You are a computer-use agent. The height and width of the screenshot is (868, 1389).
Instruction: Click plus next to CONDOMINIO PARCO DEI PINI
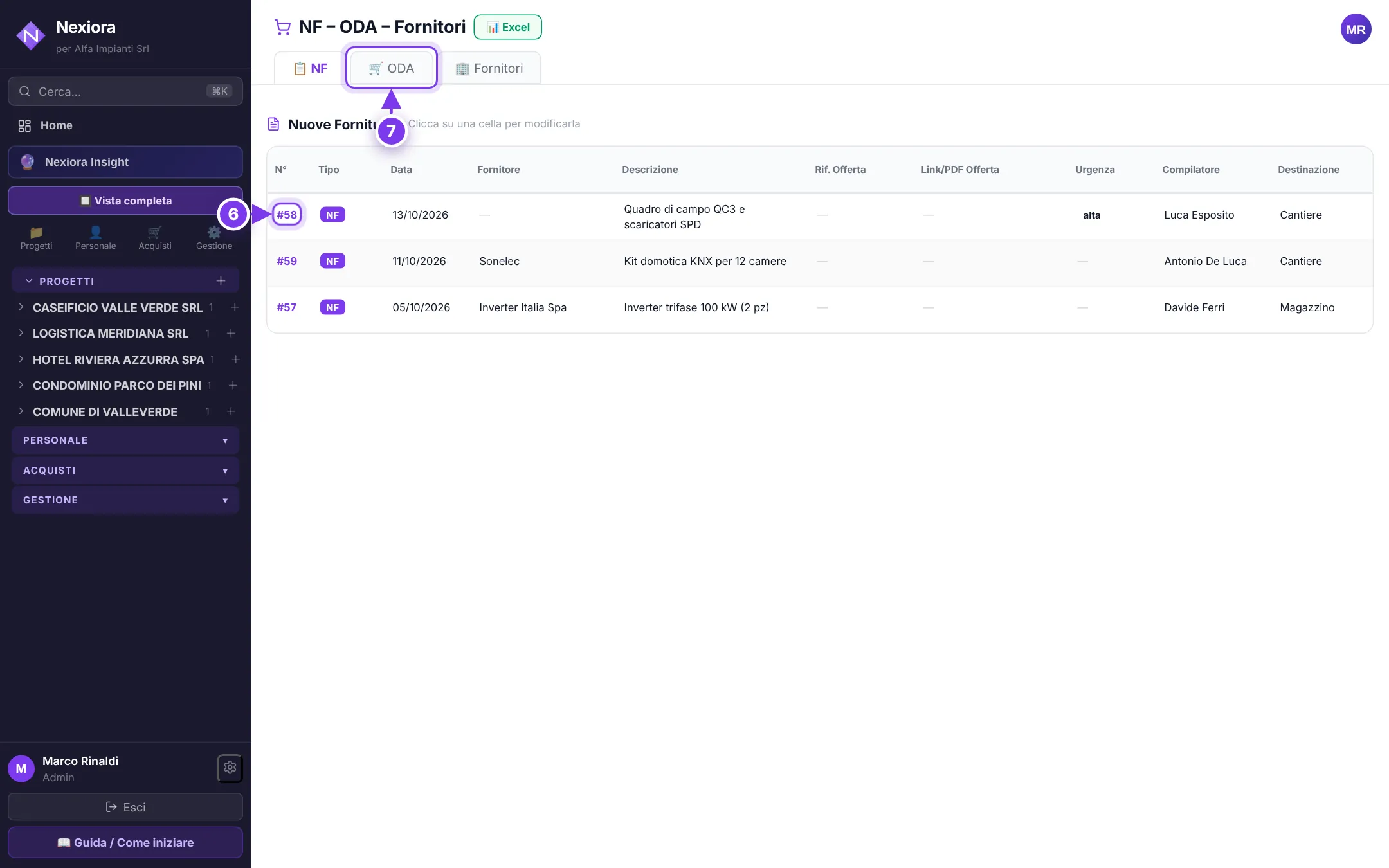(x=233, y=385)
